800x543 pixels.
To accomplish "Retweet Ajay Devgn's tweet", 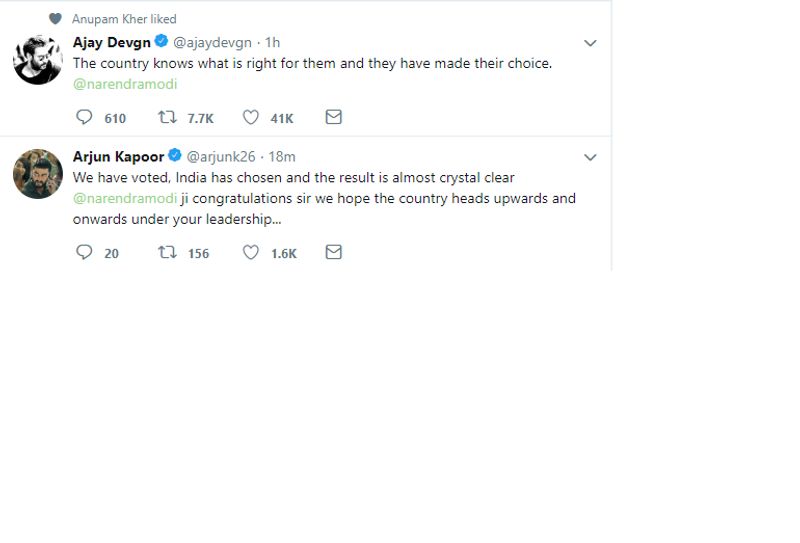I will (167, 117).
